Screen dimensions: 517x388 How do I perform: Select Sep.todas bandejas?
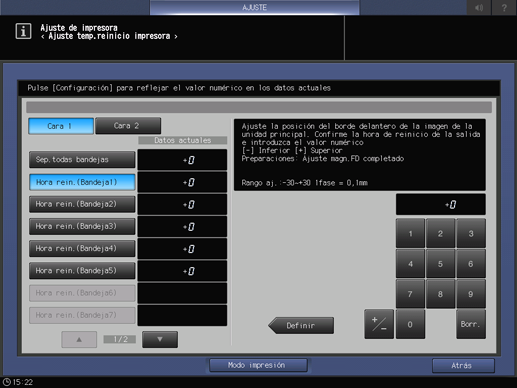[82, 160]
